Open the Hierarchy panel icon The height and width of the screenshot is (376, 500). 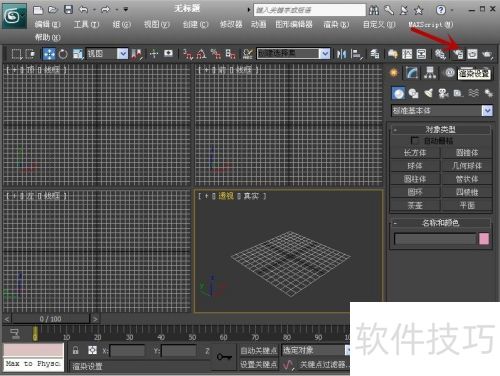pos(430,73)
